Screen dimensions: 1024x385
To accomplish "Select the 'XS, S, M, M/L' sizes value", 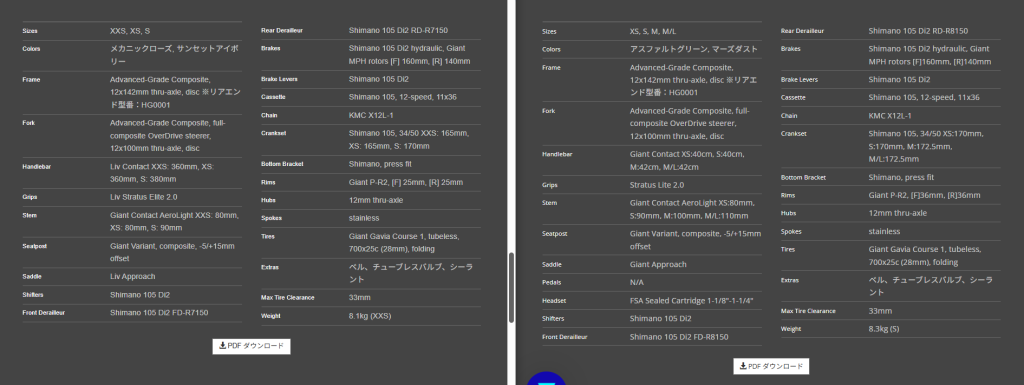I will point(653,31).
